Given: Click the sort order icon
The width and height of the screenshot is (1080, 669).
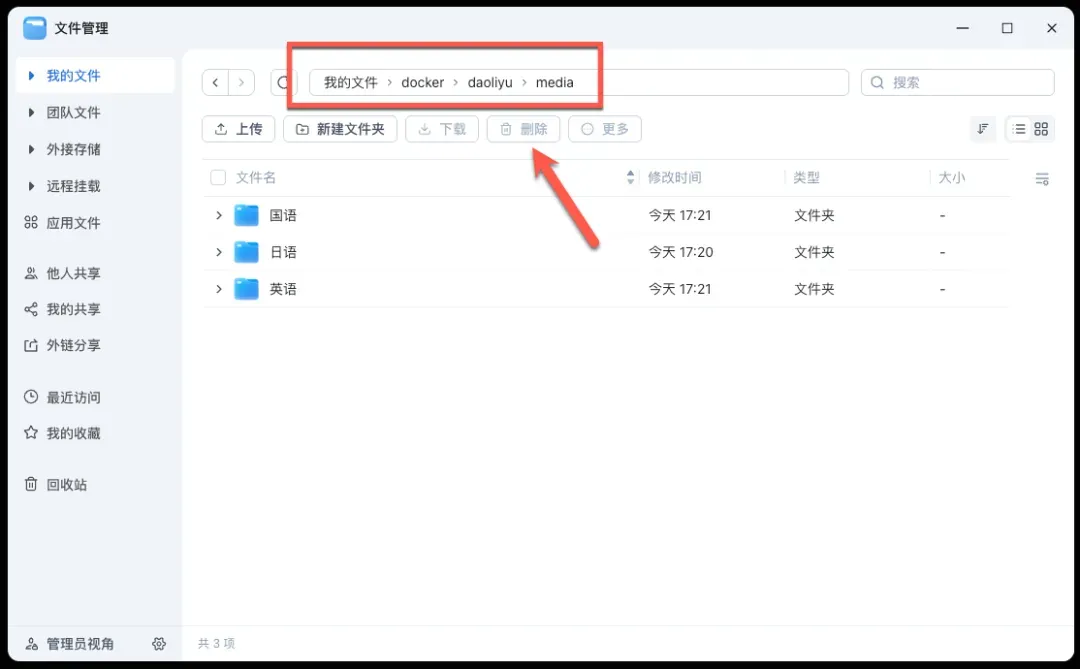Looking at the screenshot, I should 983,129.
